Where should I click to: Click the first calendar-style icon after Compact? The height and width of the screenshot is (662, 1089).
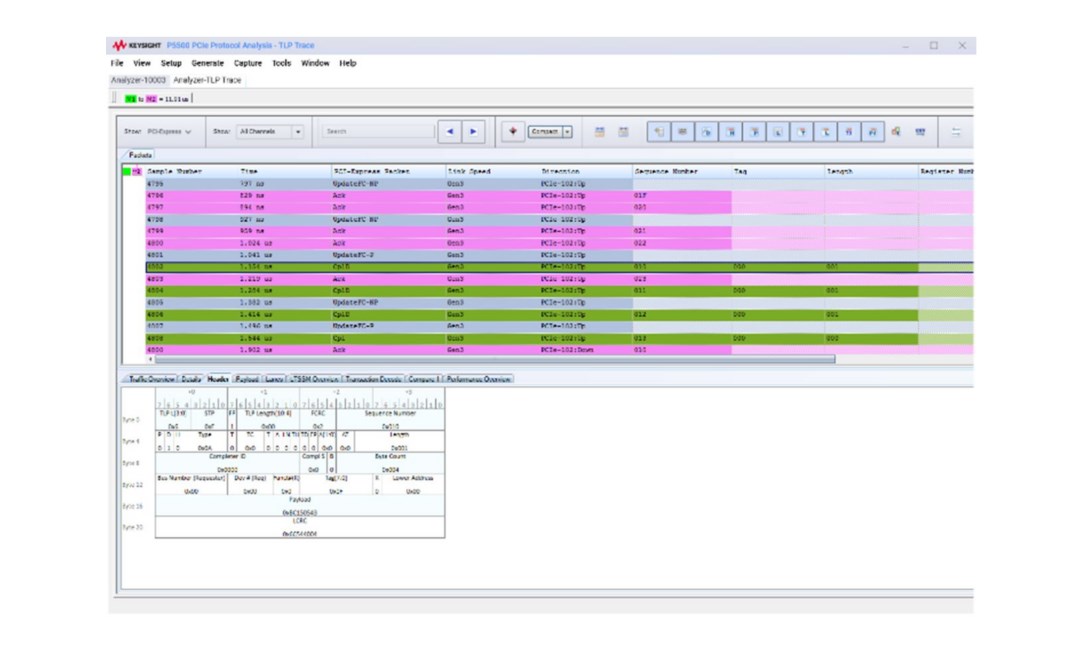pyautogui.click(x=600, y=131)
